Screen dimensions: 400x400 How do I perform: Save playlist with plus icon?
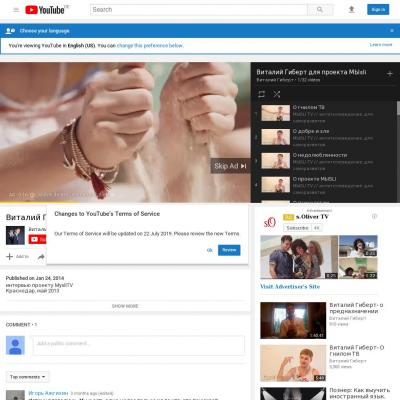click(390, 74)
